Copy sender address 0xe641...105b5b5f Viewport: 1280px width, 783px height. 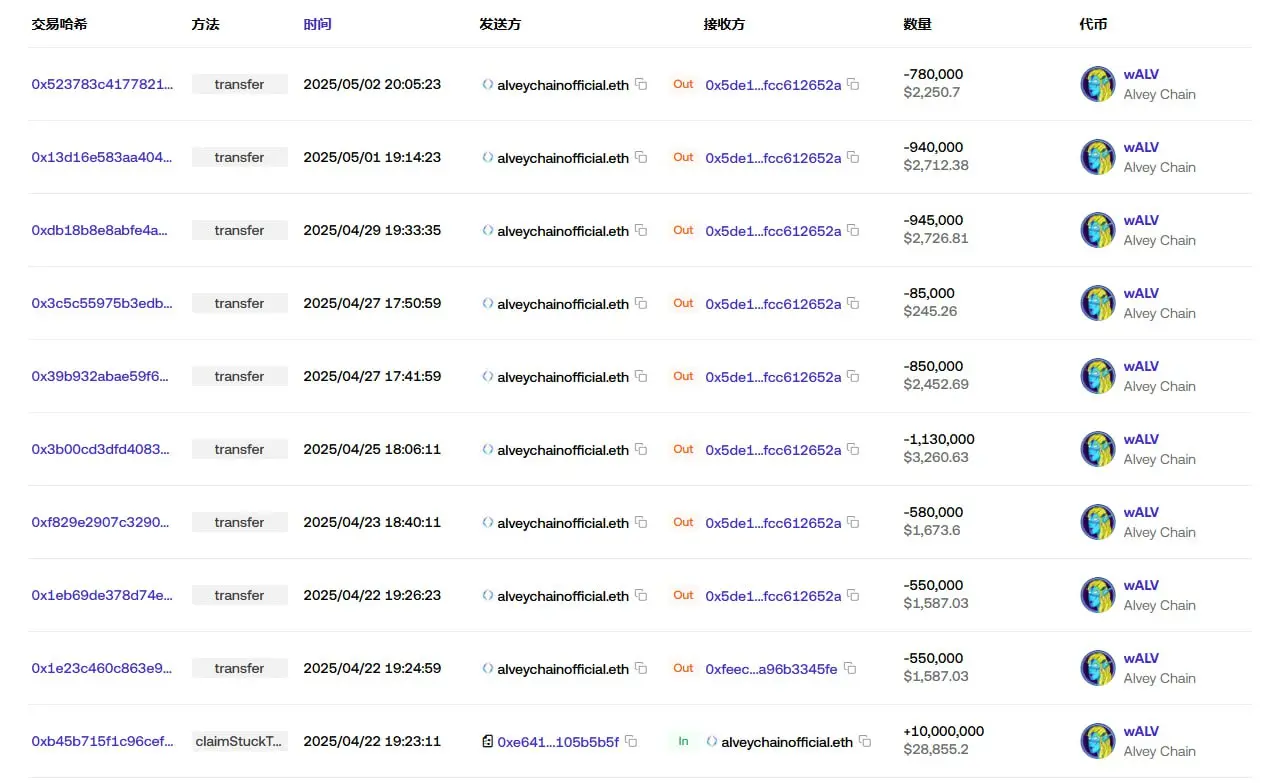(x=631, y=742)
